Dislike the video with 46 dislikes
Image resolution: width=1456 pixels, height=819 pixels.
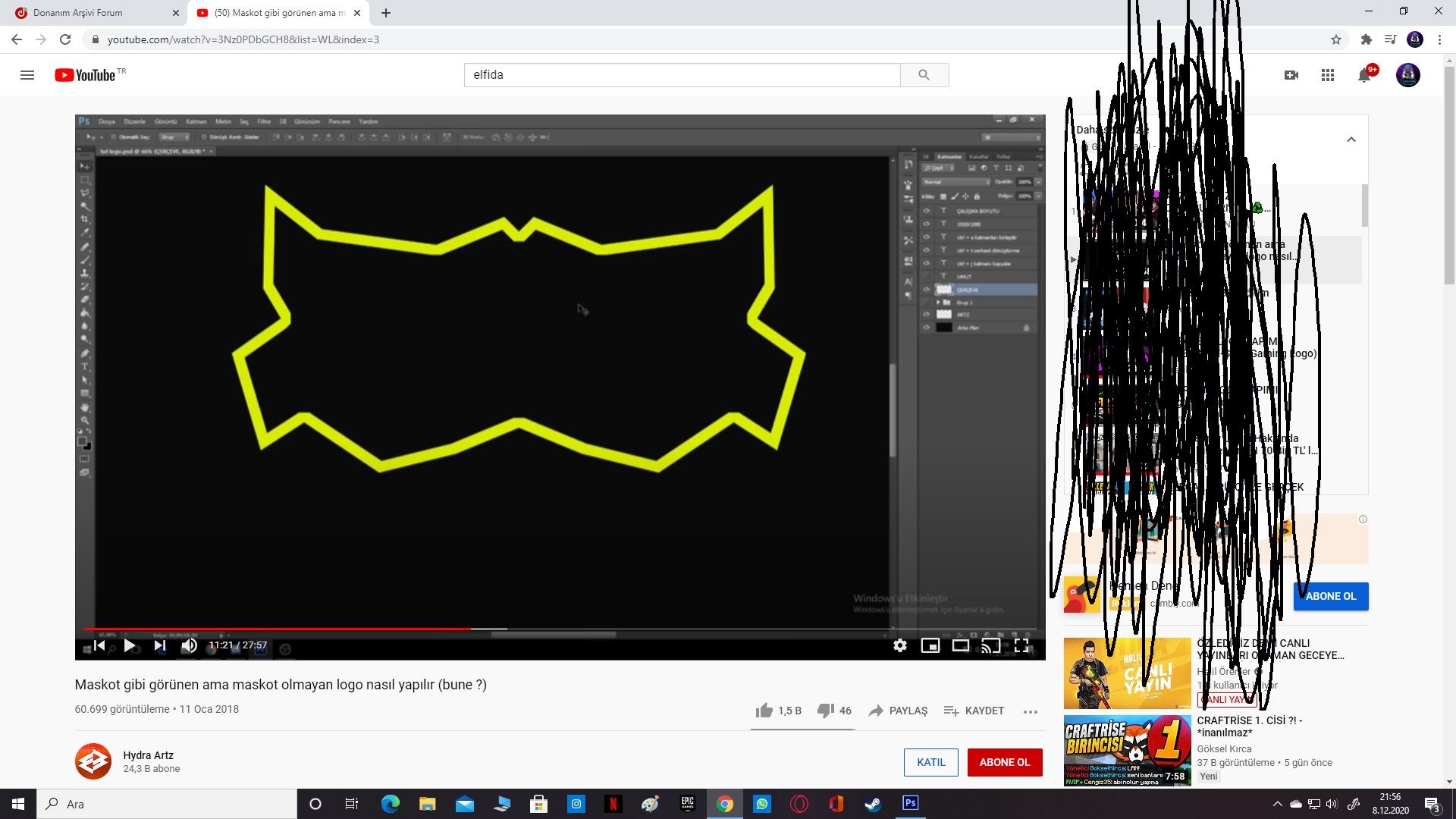[x=834, y=711]
